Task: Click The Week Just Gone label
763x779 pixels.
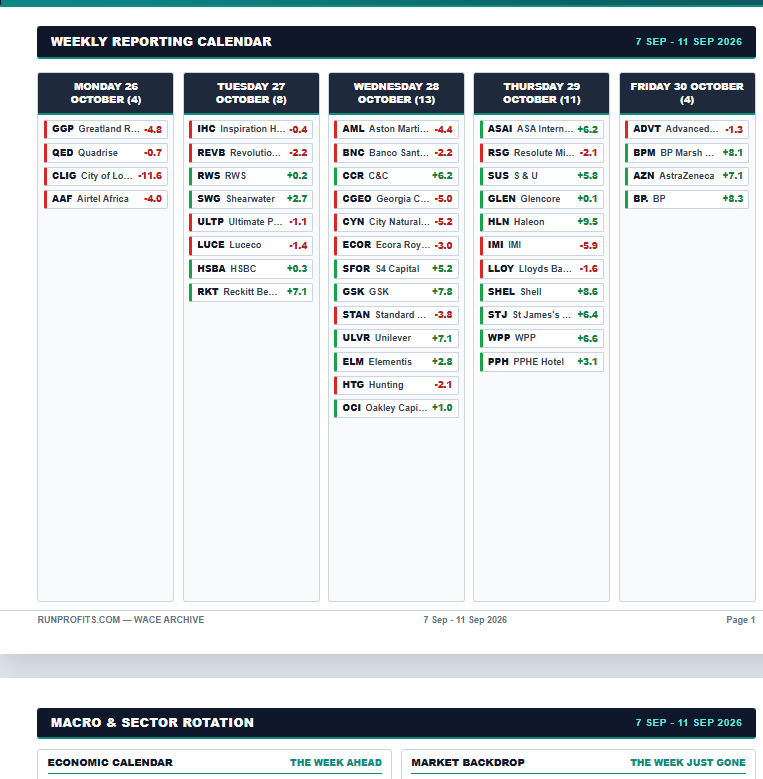Action: tap(688, 763)
